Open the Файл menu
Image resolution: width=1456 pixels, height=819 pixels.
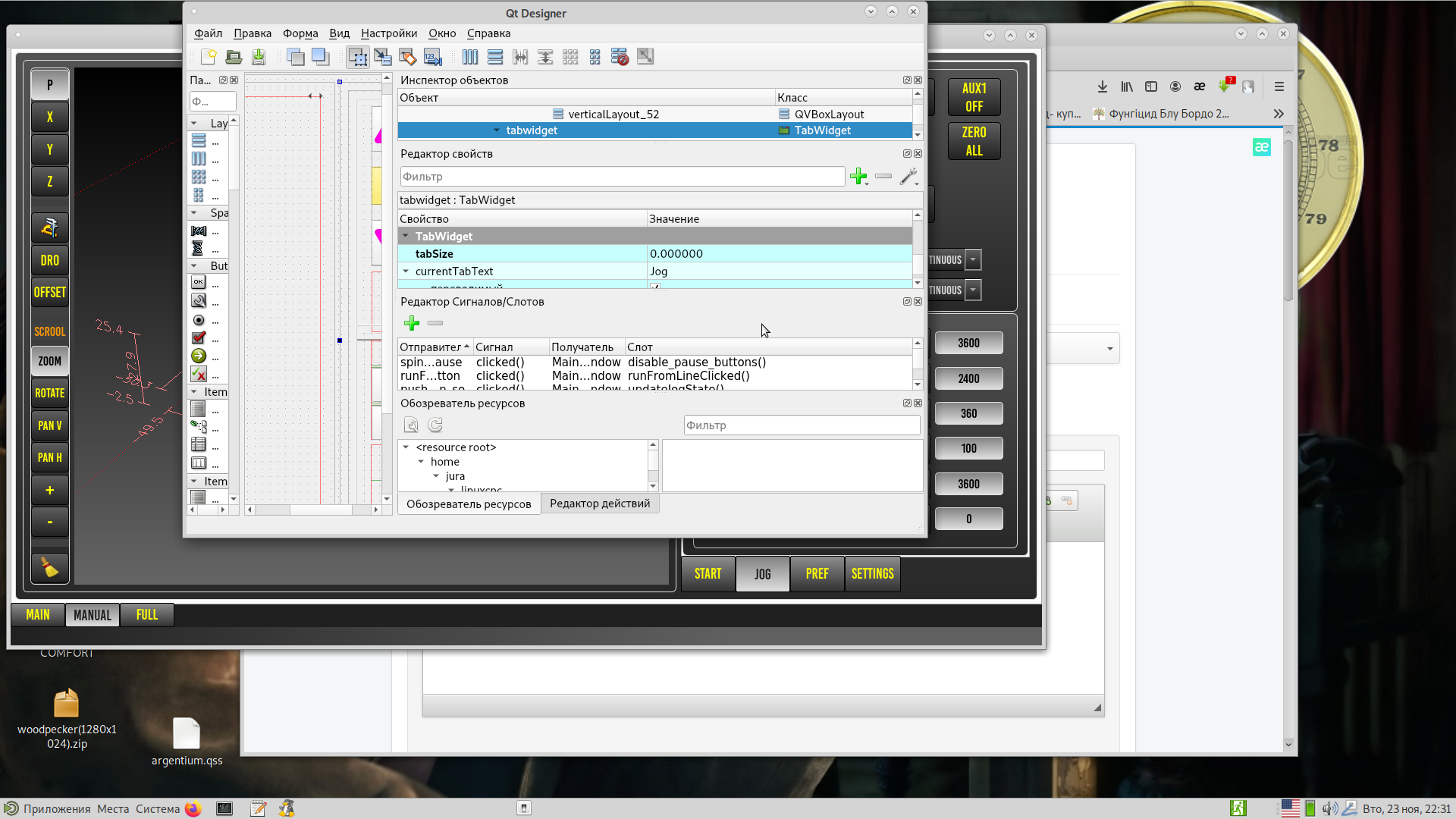pyautogui.click(x=208, y=33)
